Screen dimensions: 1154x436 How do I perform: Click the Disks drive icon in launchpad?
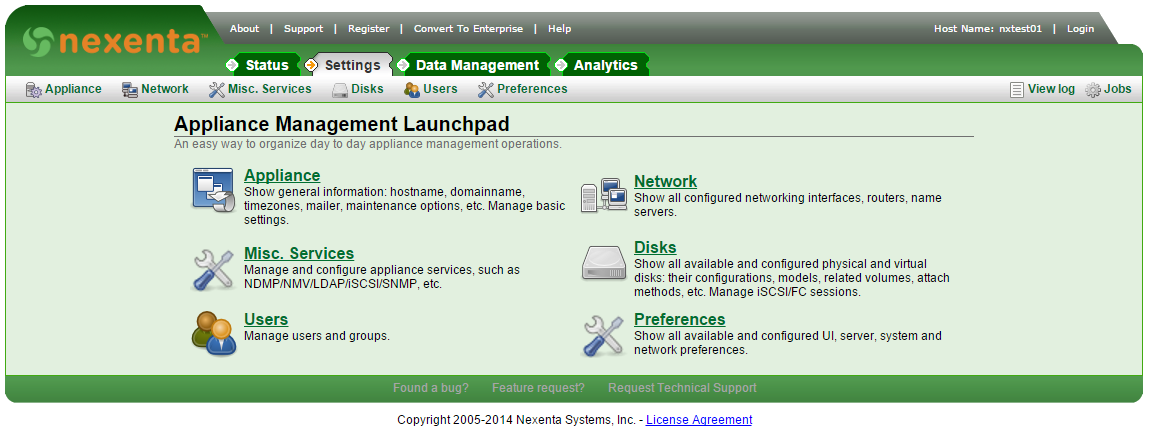tap(604, 263)
